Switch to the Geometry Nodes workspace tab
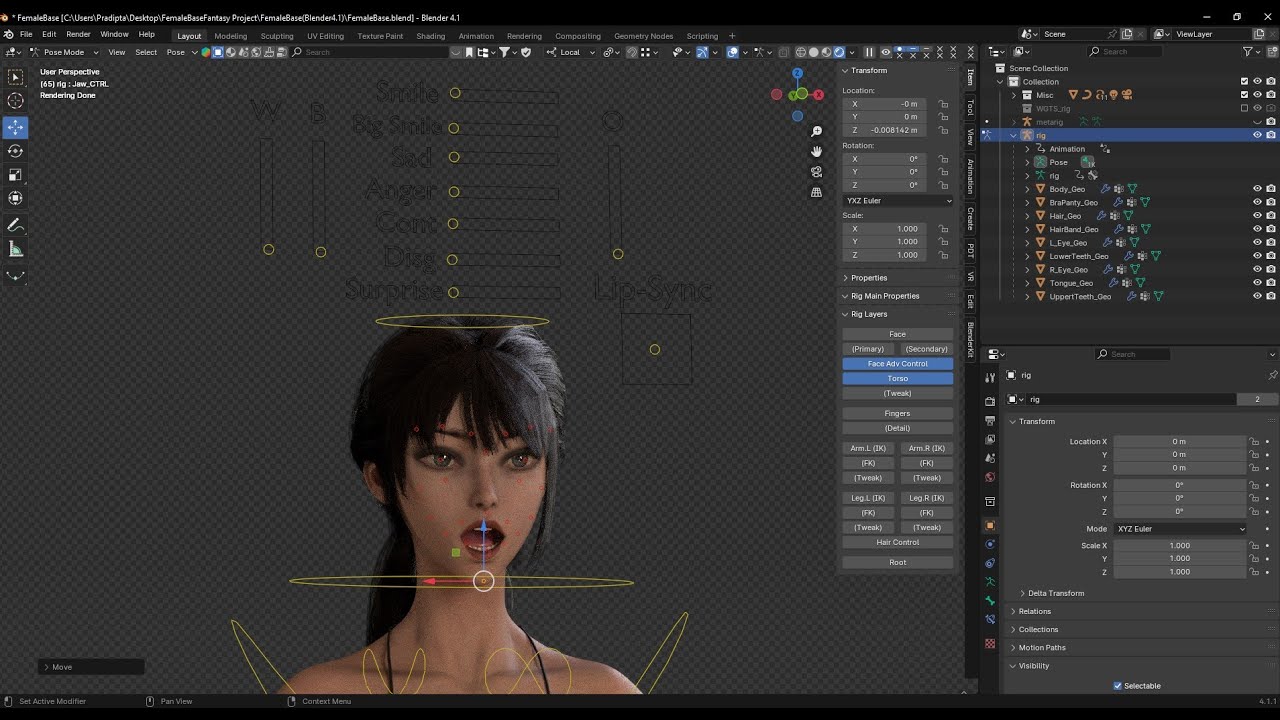The height and width of the screenshot is (720, 1280). click(643, 36)
